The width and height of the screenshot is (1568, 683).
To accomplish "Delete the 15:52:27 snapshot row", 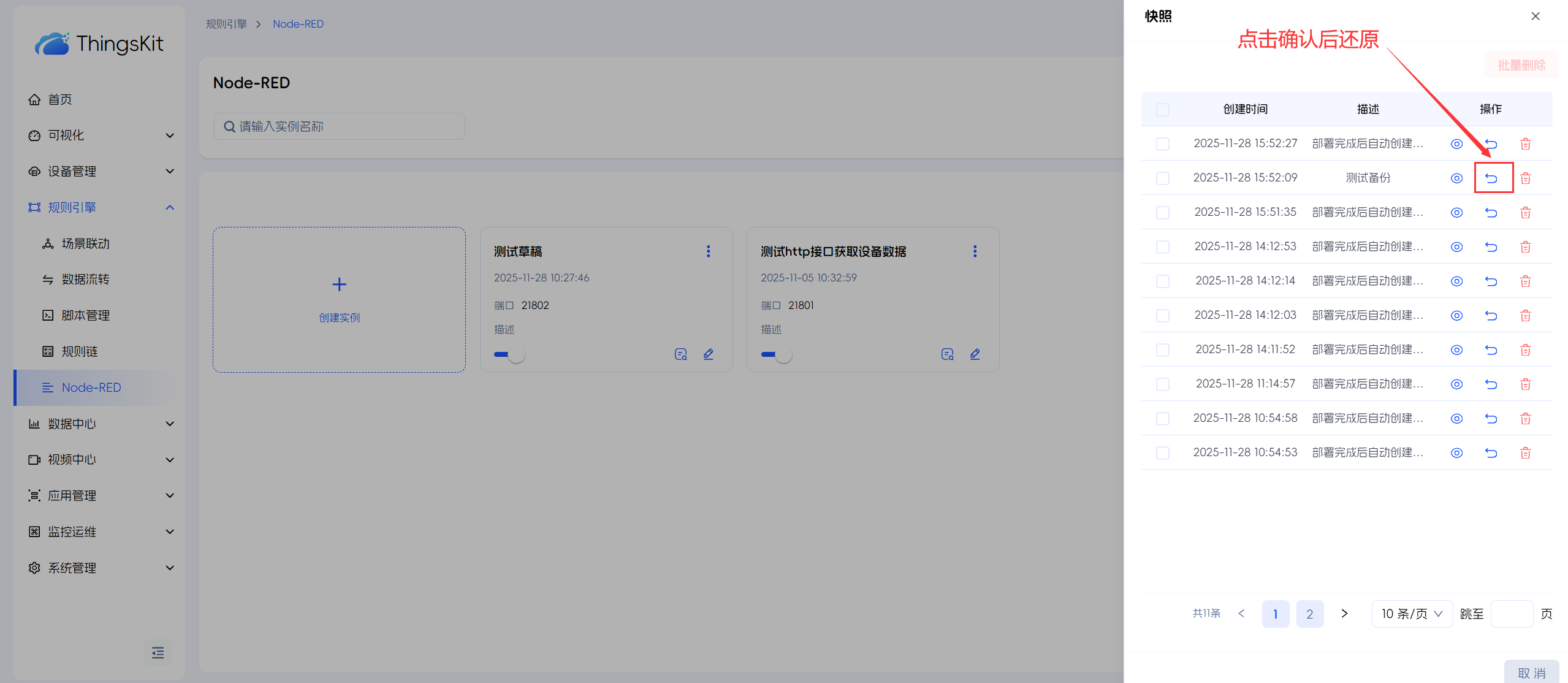I will (1525, 144).
